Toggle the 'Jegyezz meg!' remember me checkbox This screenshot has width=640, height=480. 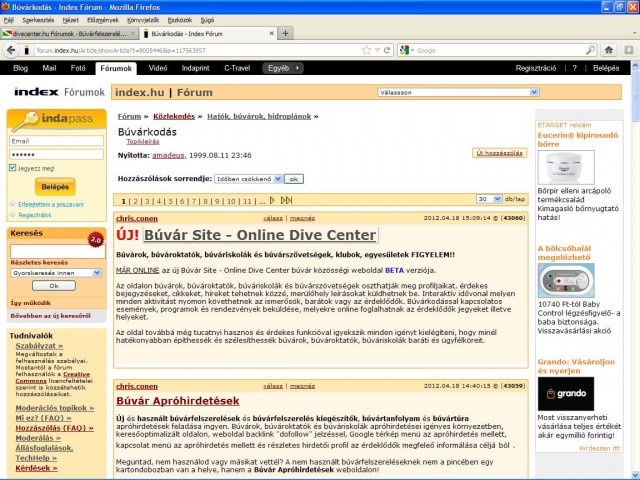click(x=13, y=168)
